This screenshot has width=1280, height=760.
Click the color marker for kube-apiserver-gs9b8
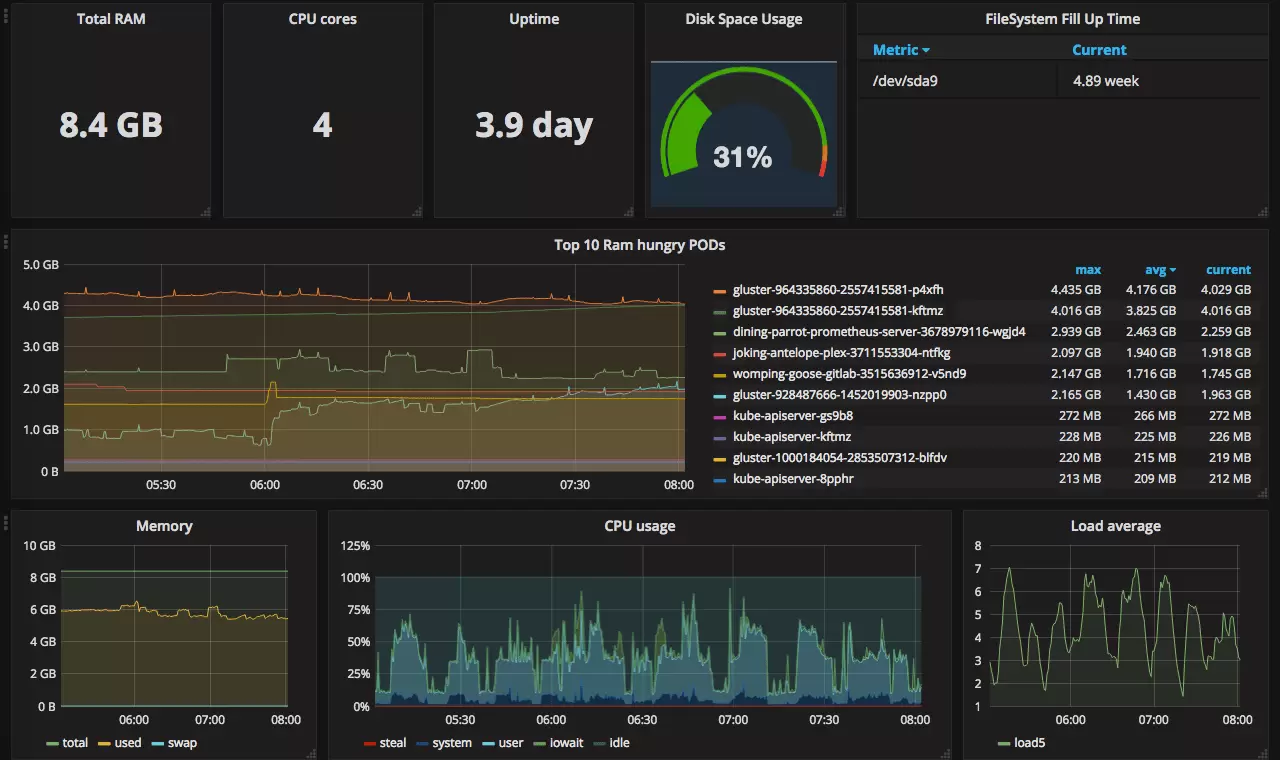point(719,415)
